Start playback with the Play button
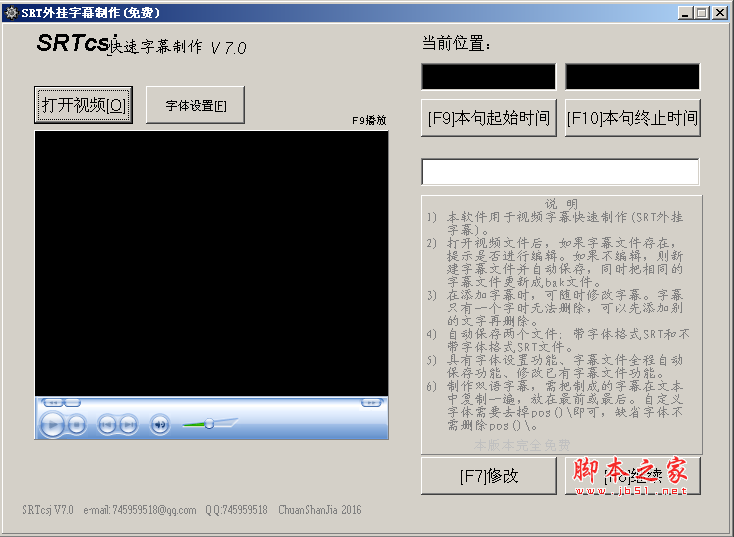734x537 pixels. coord(52,425)
